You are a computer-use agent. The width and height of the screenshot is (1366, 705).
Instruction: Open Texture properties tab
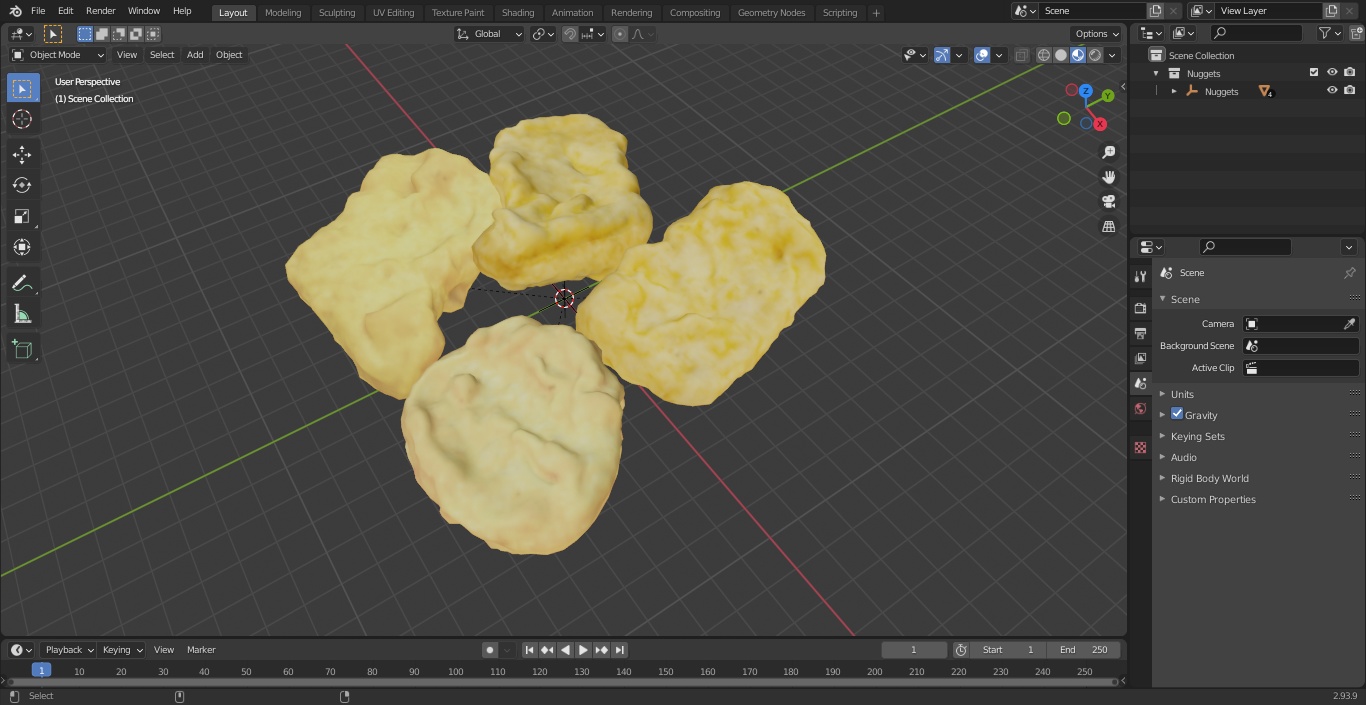point(1140,447)
